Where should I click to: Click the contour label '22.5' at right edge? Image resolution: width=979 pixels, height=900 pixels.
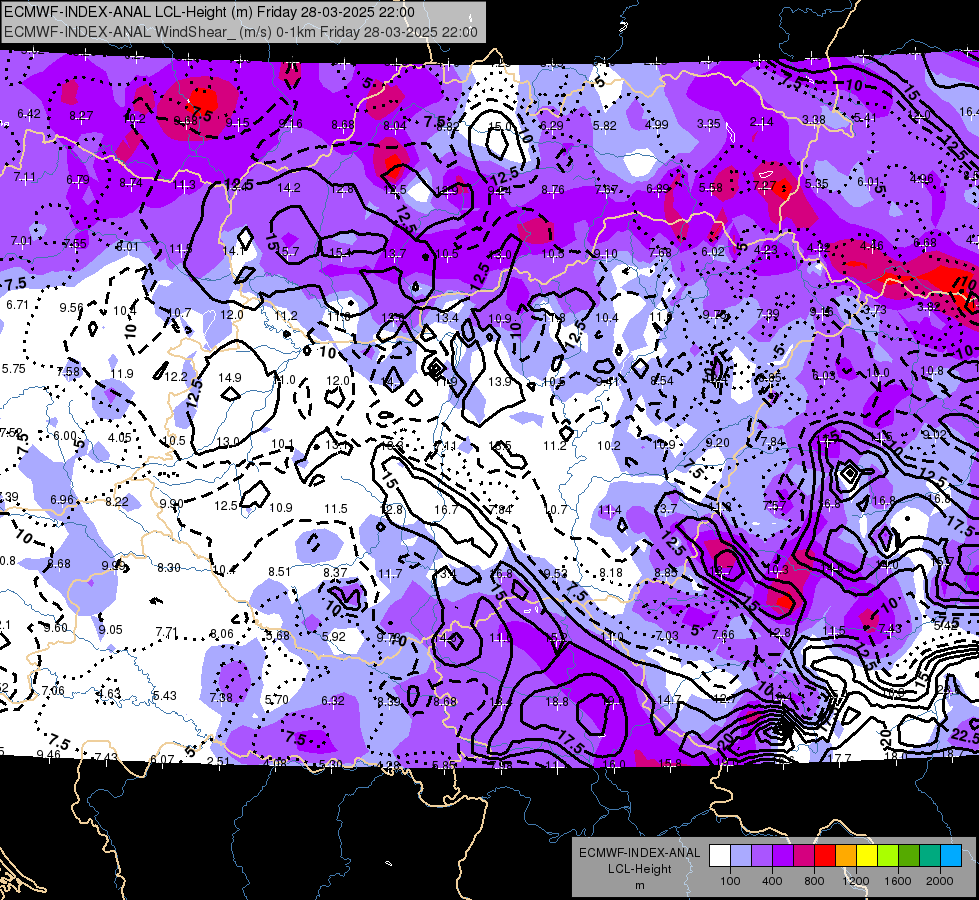pyautogui.click(x=964, y=734)
